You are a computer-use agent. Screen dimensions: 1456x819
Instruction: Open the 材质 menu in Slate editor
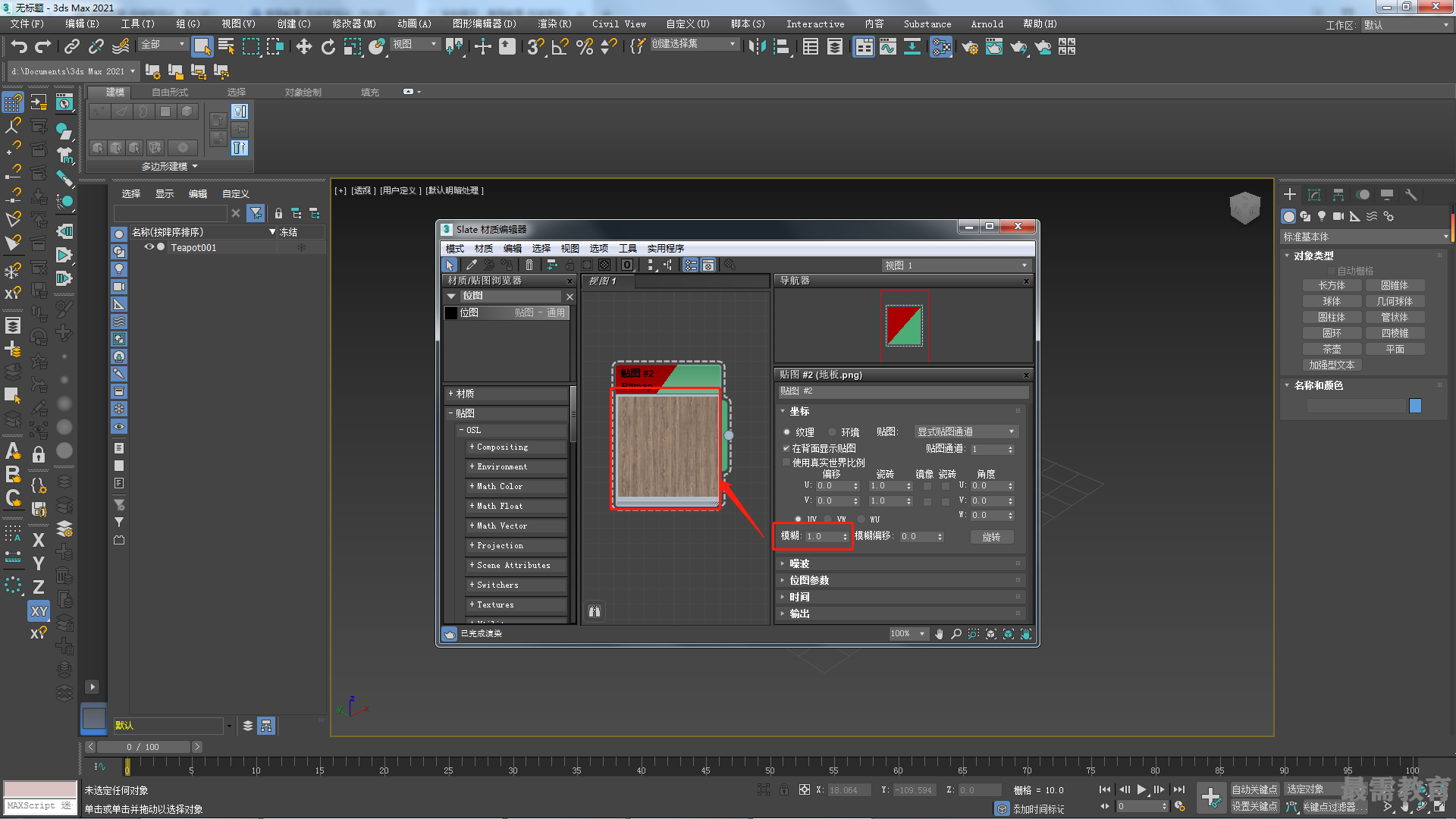(483, 249)
